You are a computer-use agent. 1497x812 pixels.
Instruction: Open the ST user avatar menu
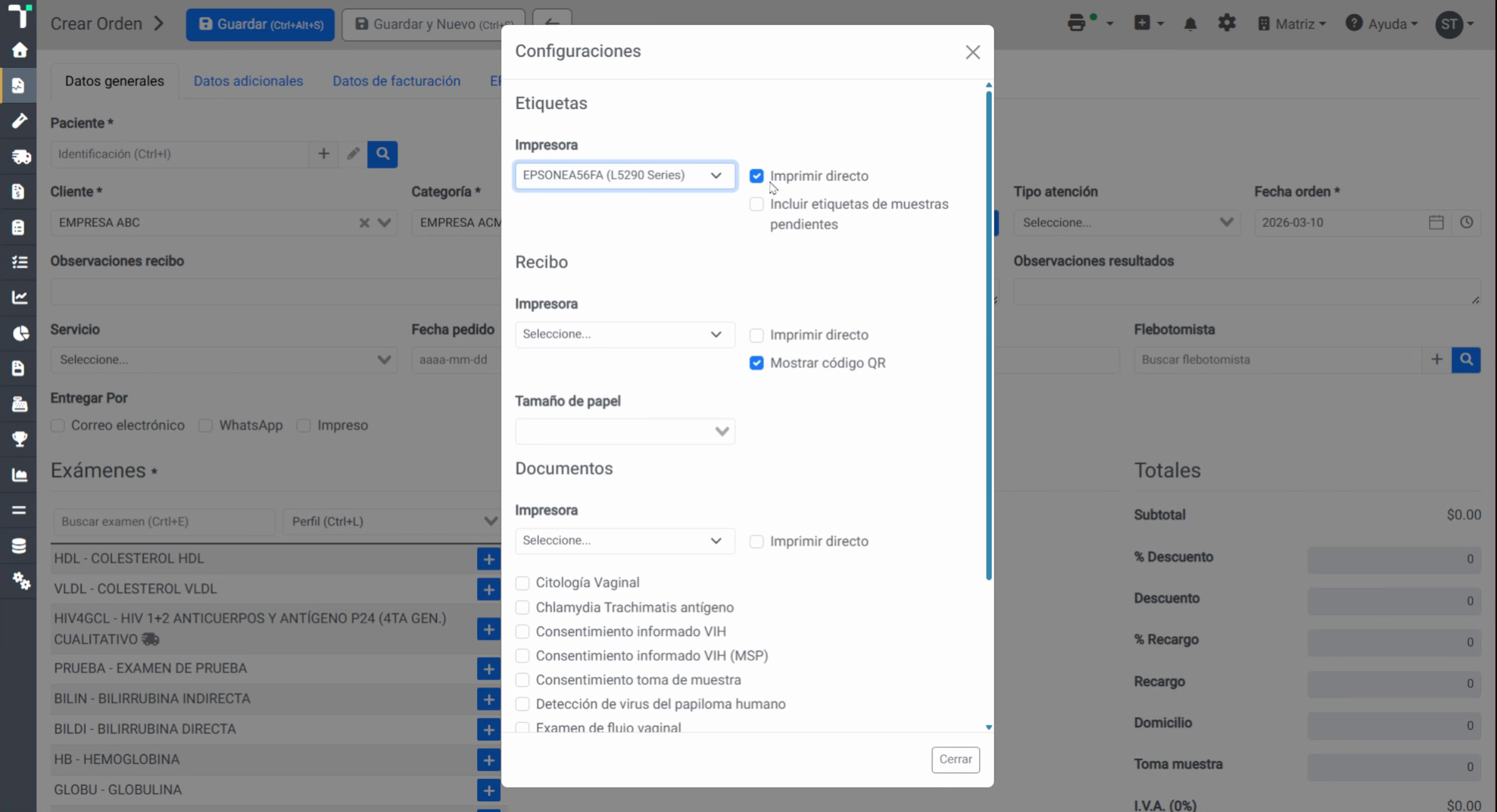click(x=1455, y=24)
